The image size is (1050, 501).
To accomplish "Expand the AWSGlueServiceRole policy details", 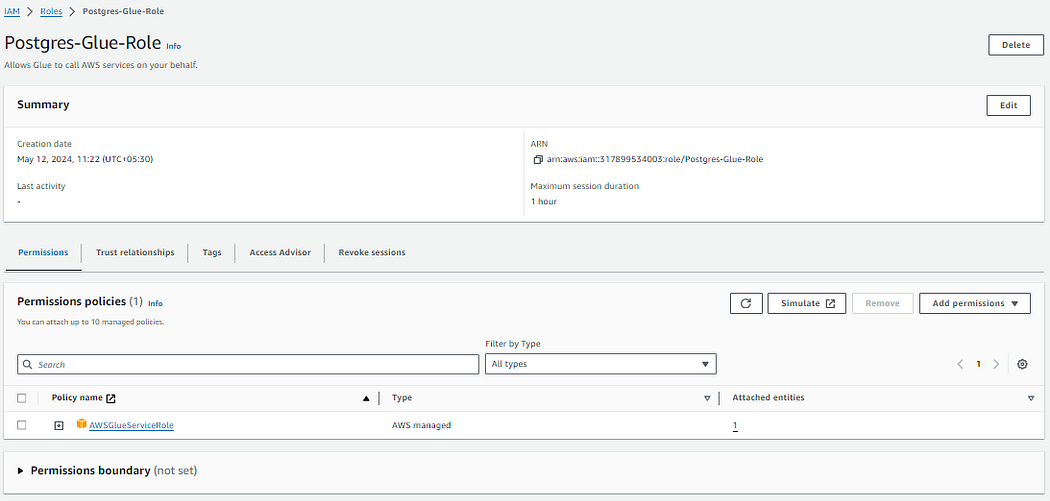I will [x=59, y=425].
